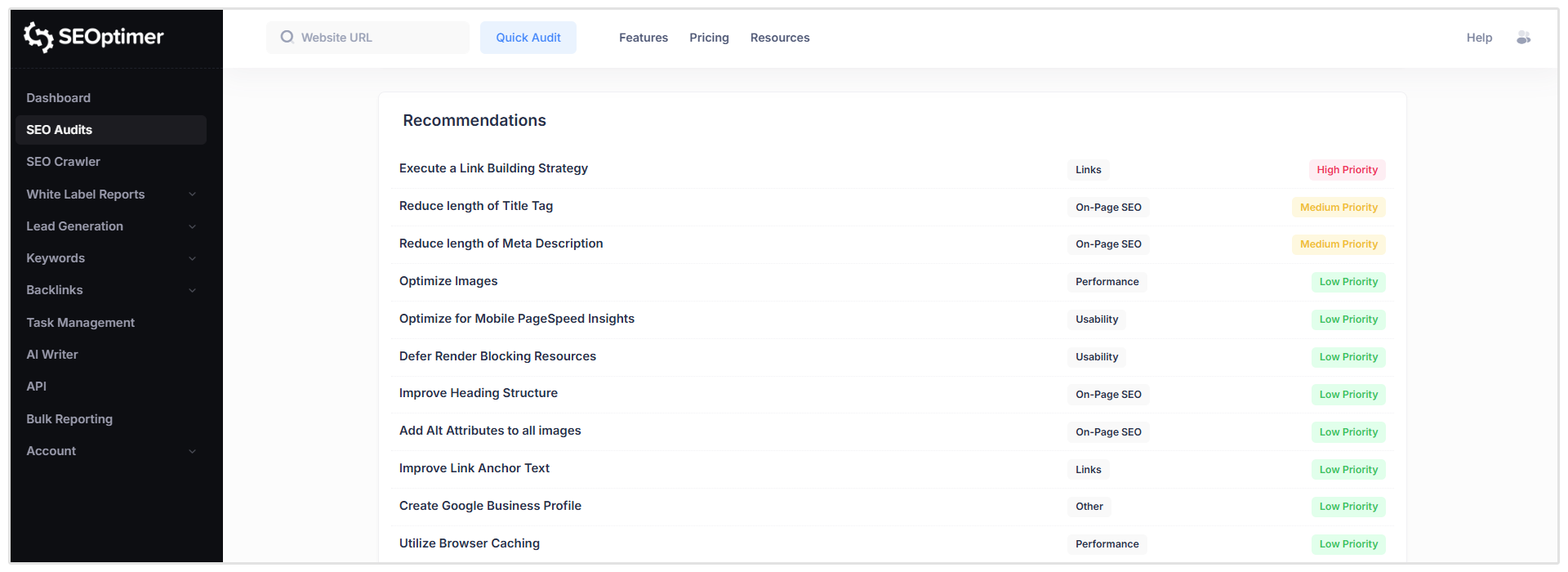Click On-Page SEO tag for Alt Attributes row
This screenshot has width=1568, height=572.
1108,432
